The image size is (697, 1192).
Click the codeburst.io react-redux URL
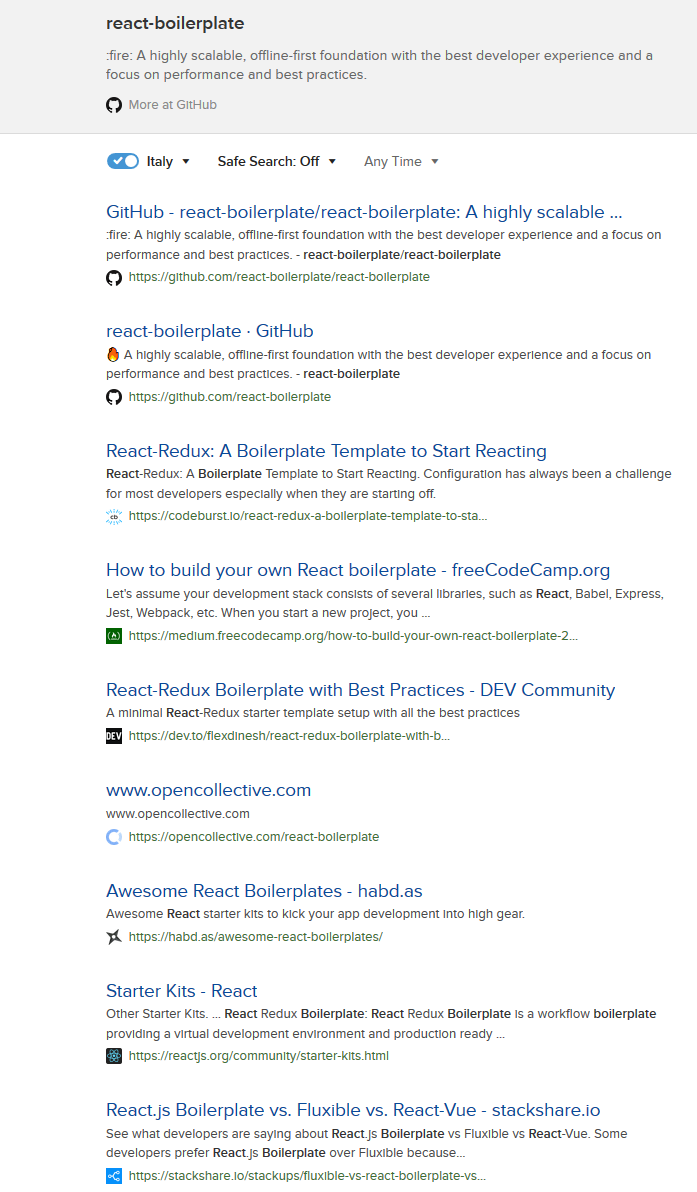308,515
